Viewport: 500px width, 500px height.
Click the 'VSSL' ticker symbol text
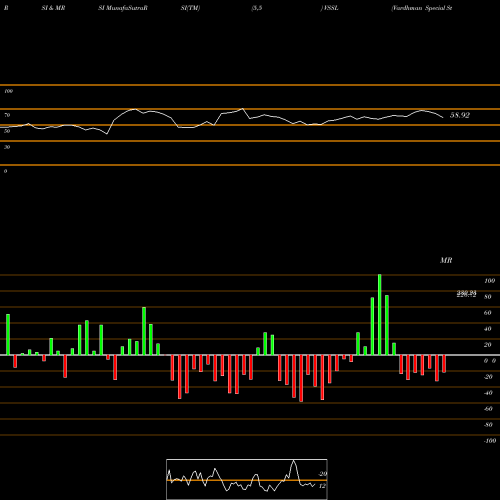point(331,8)
